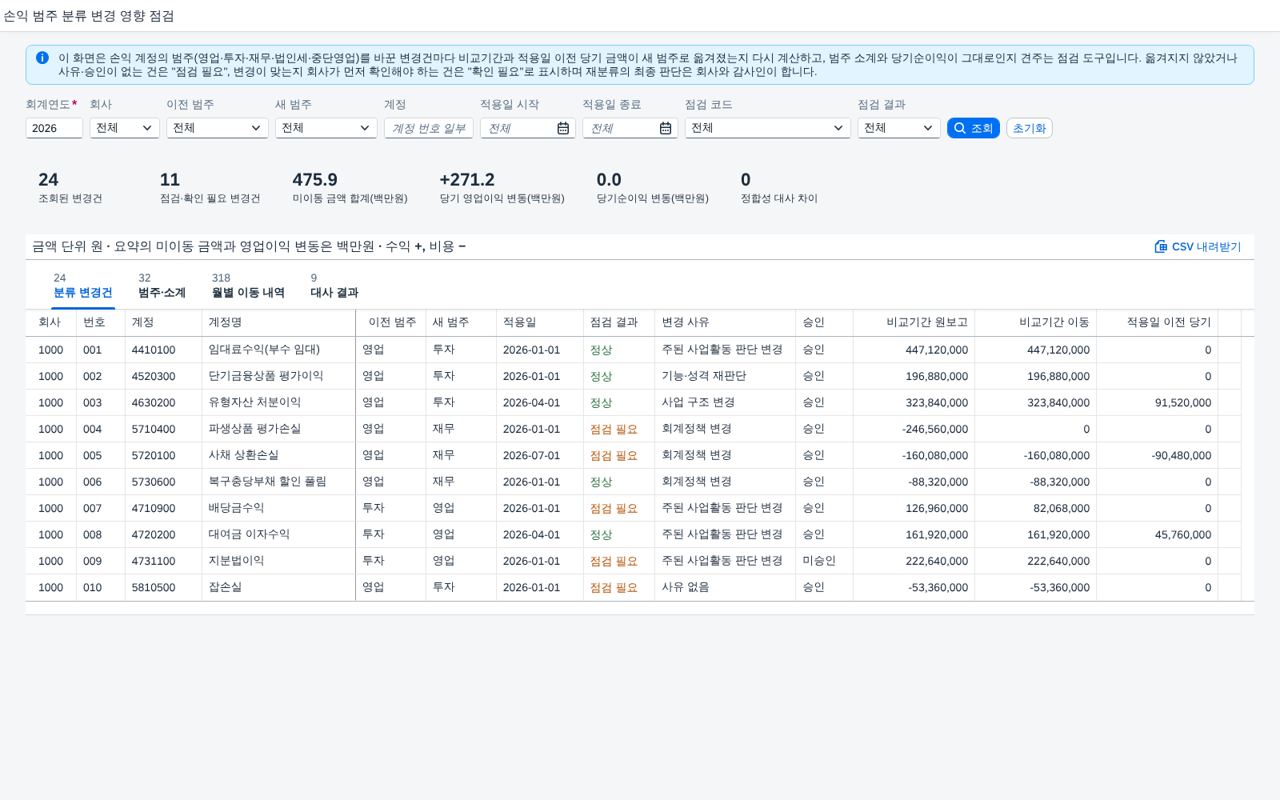
Task: Select the 유형자산 처분이익 account name
Action: coord(255,402)
